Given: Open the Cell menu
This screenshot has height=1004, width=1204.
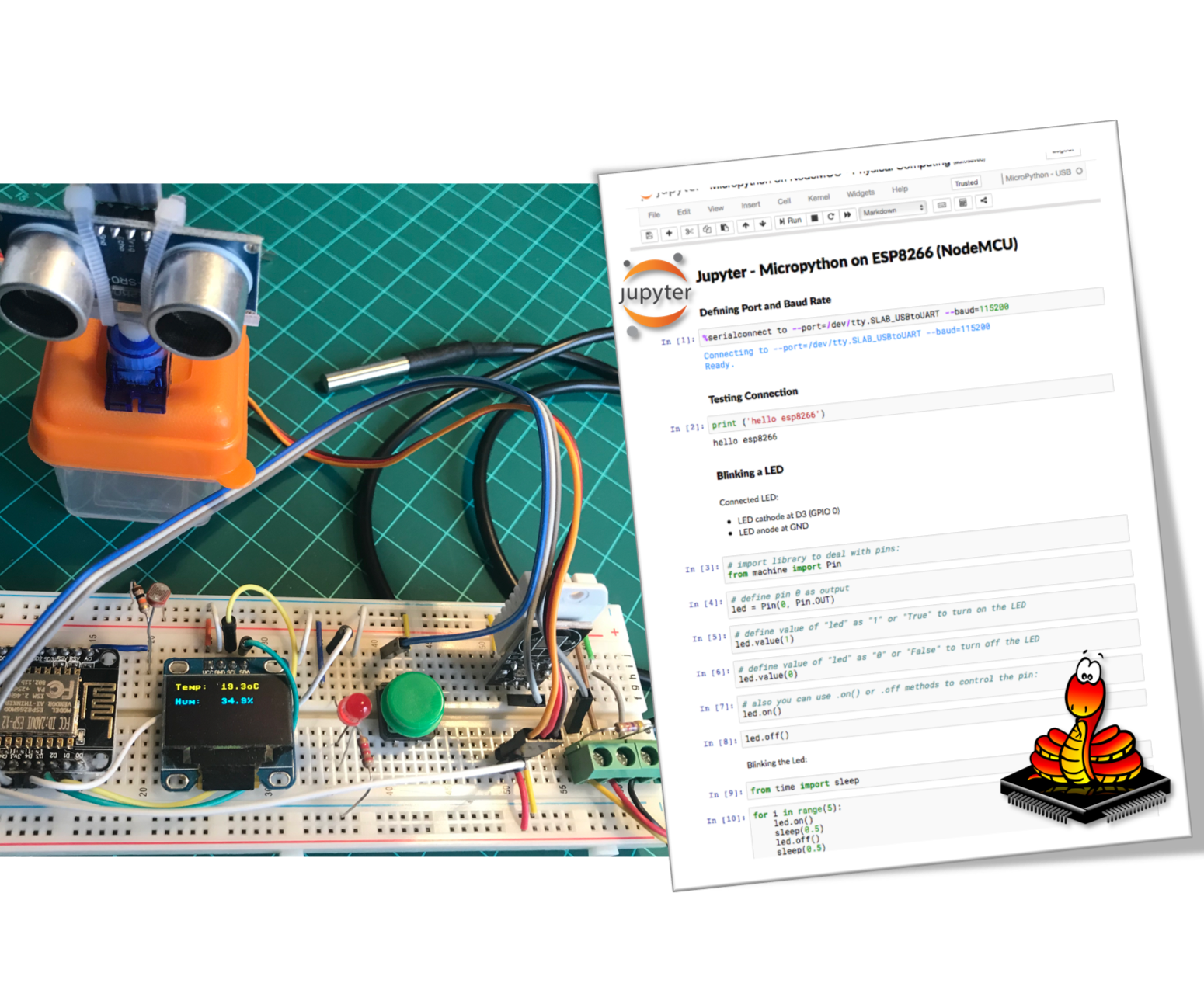Looking at the screenshot, I should point(785,200).
